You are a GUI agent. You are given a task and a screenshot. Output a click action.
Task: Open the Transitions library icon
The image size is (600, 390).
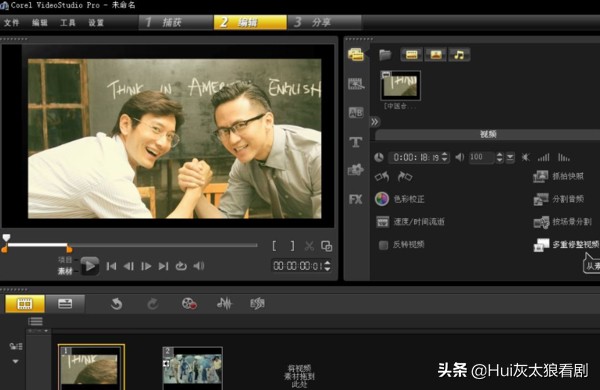click(355, 83)
